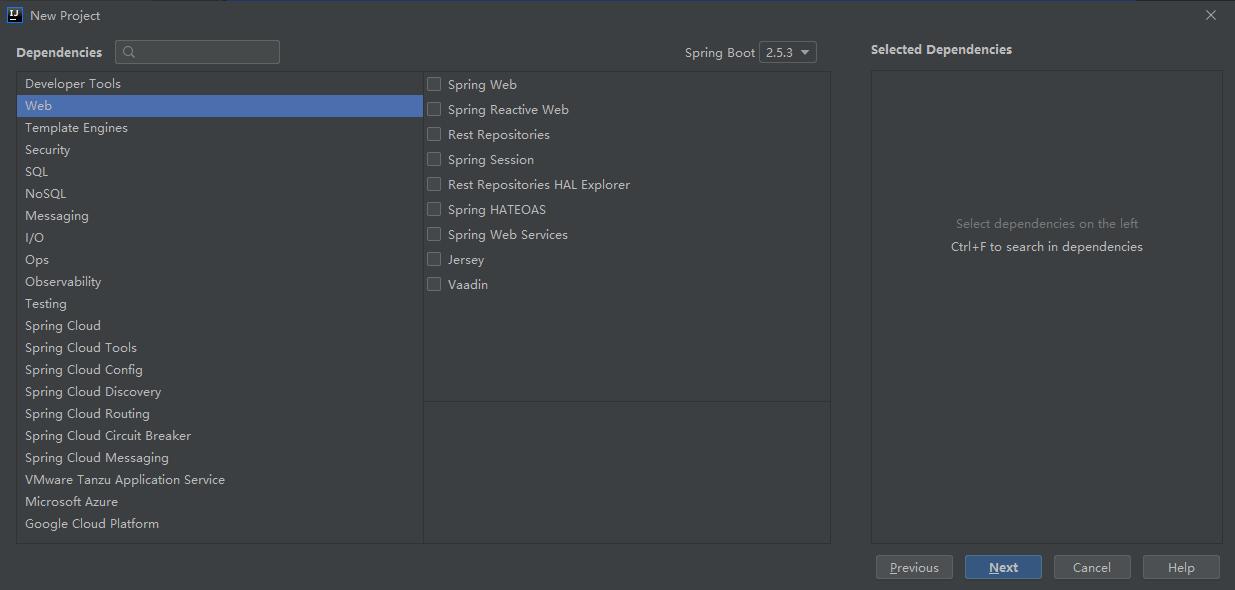This screenshot has height=590, width=1235.
Task: Check the Spring Reactive Web dependency
Action: [x=434, y=109]
